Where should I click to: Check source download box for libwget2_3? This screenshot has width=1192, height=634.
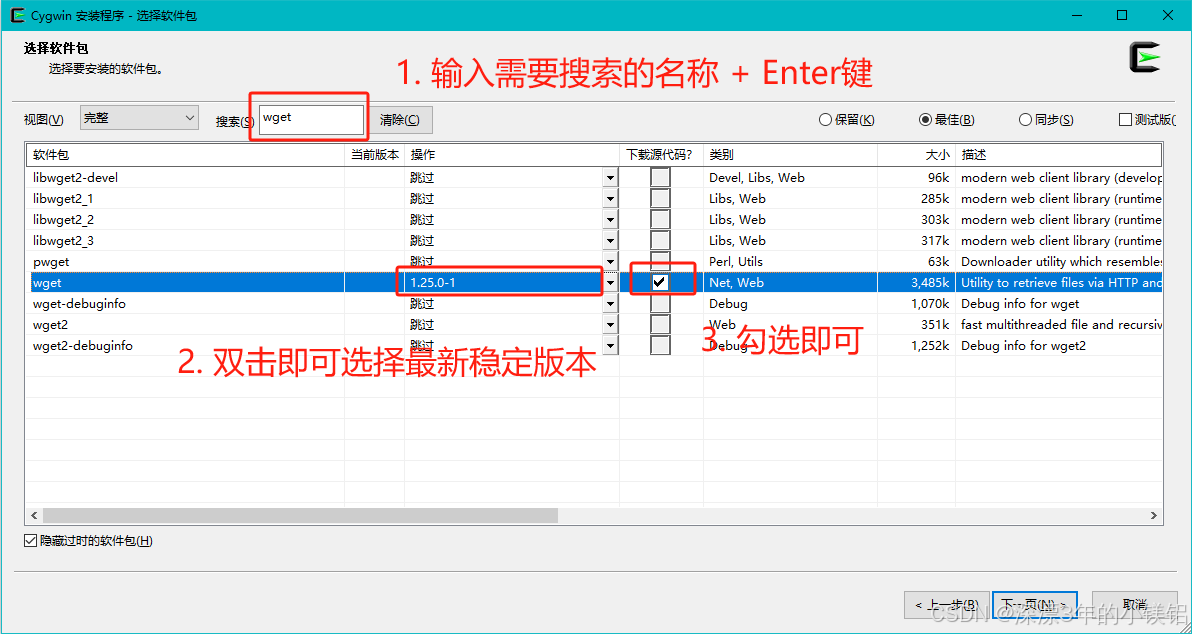pyautogui.click(x=660, y=240)
